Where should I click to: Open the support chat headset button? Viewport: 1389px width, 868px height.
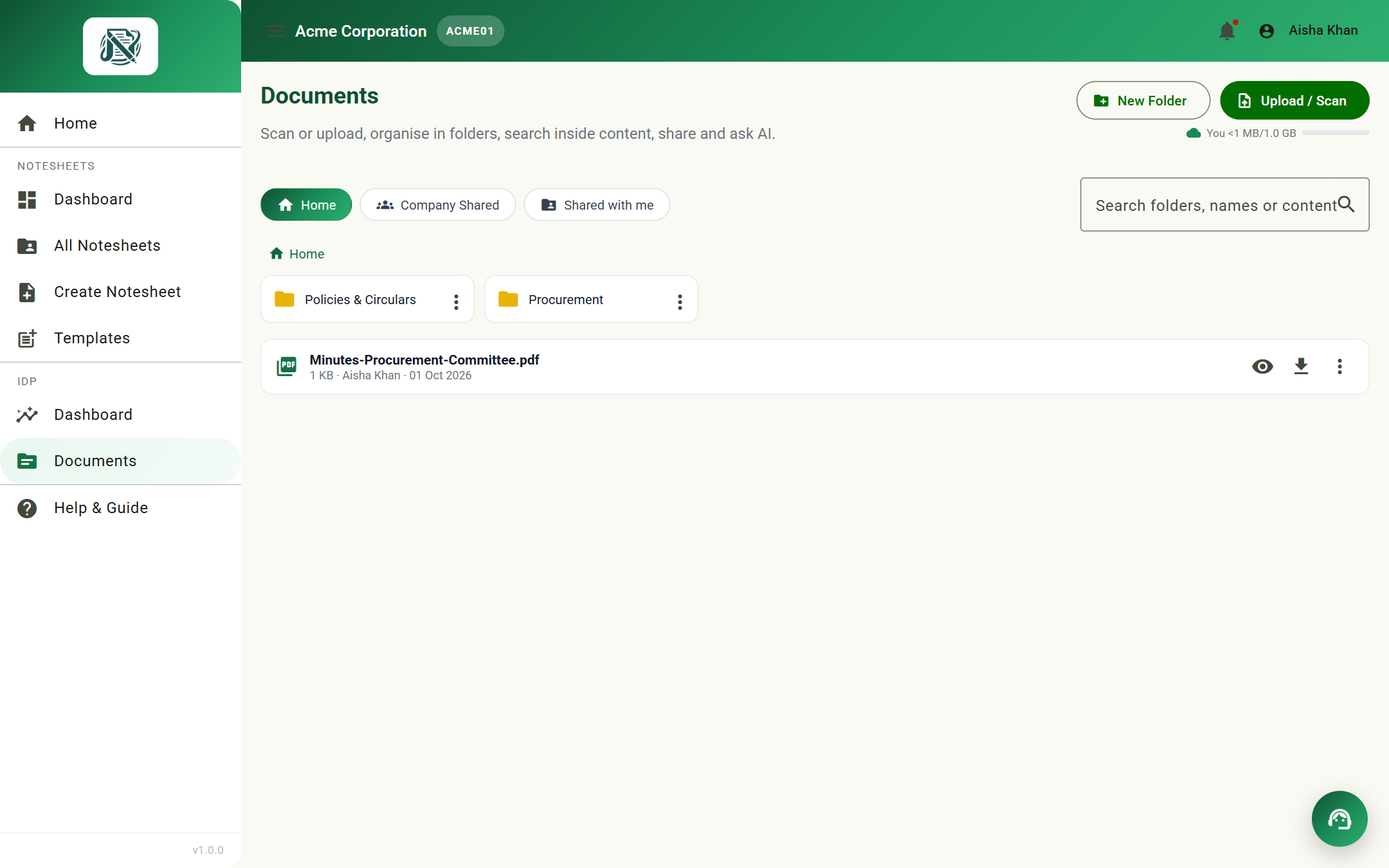(1339, 818)
